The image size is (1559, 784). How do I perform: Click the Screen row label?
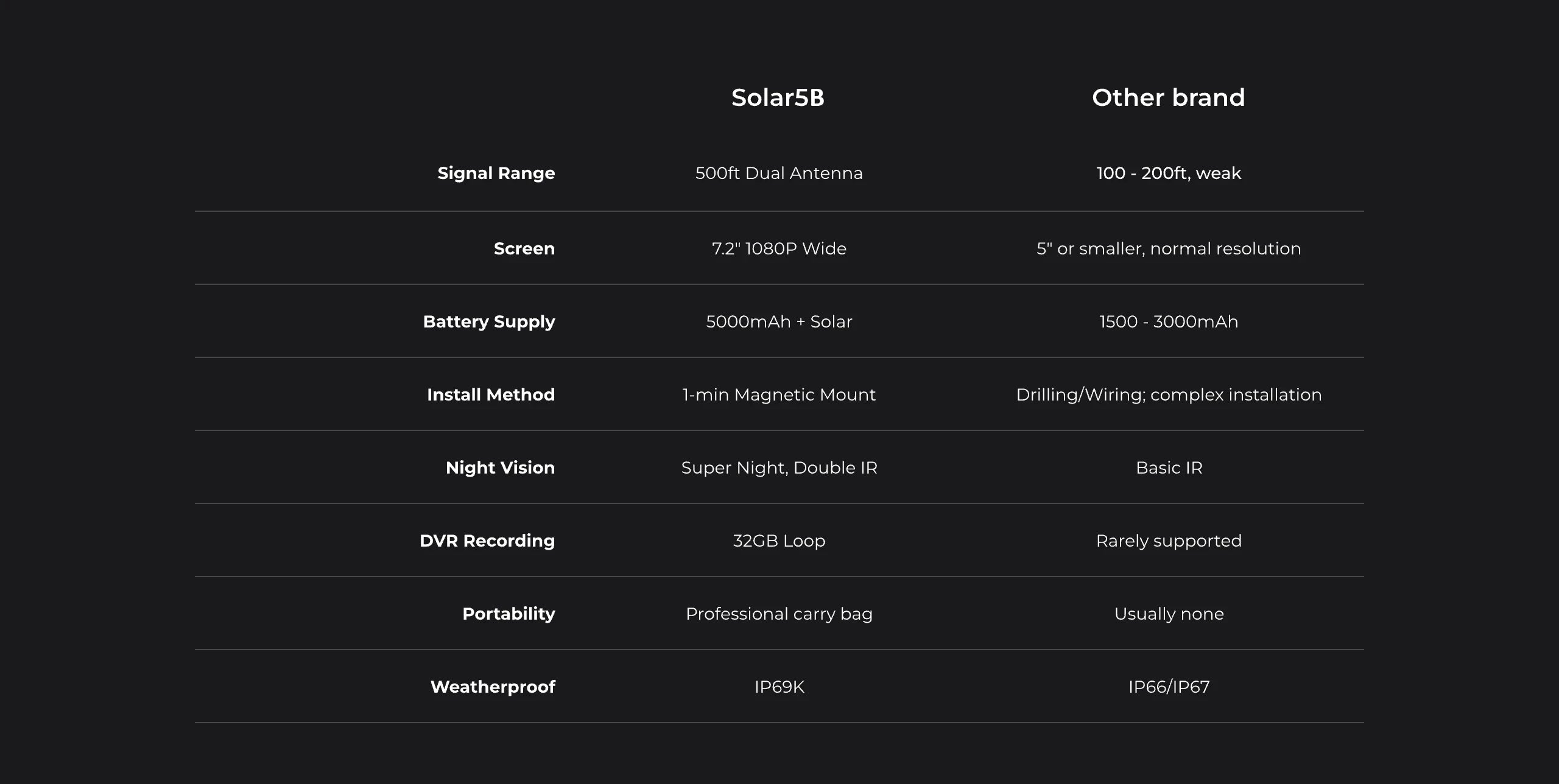[524, 248]
